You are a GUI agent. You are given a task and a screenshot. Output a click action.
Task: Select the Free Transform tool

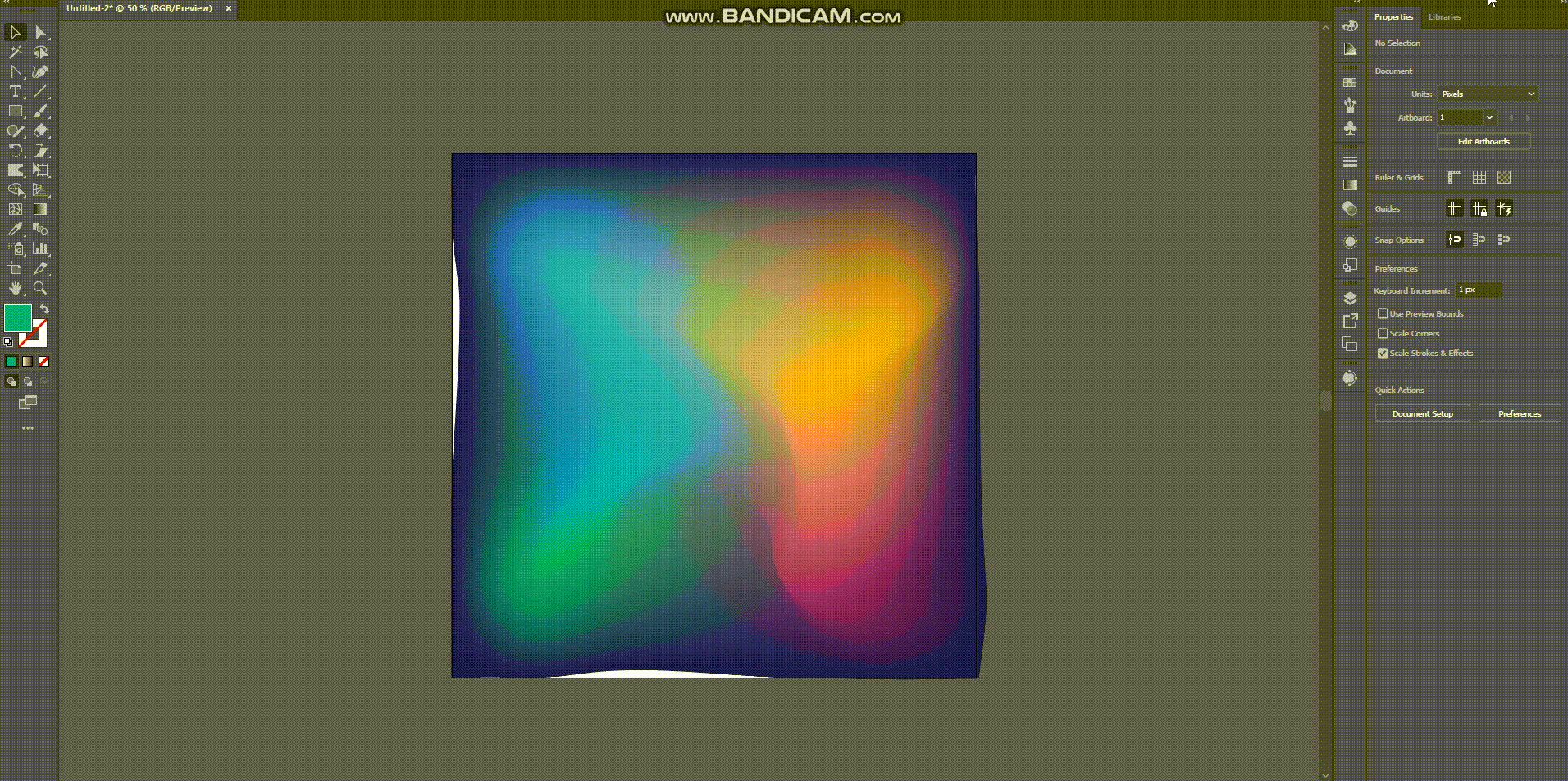tap(40, 171)
